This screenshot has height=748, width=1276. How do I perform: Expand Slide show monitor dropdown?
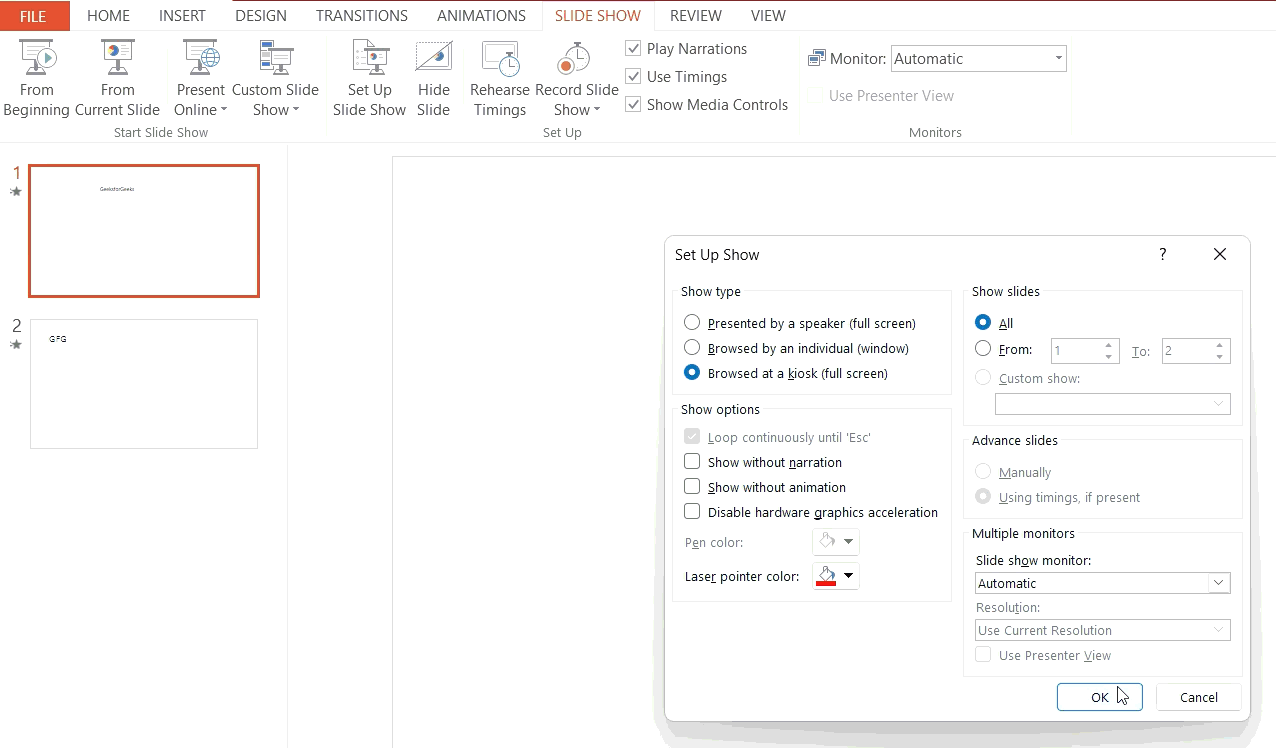click(1219, 583)
